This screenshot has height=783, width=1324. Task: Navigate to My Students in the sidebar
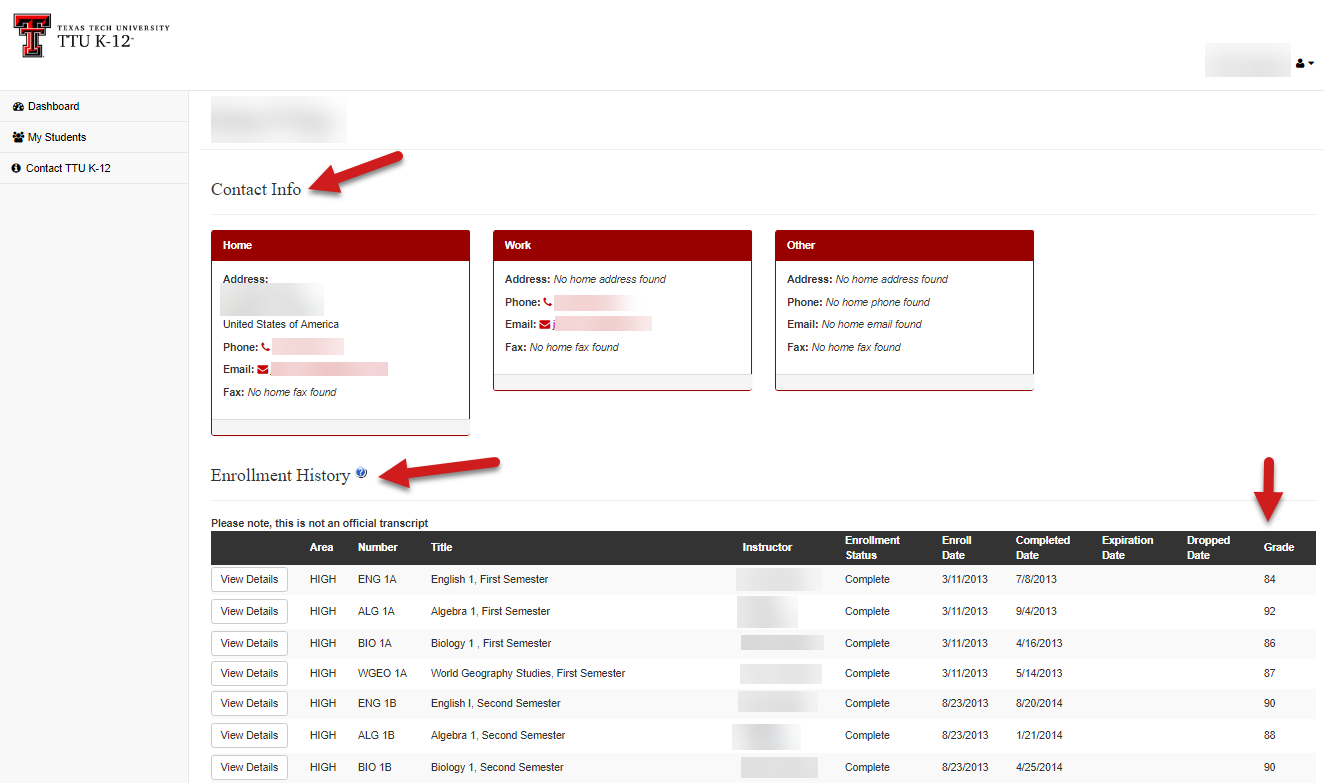56,137
